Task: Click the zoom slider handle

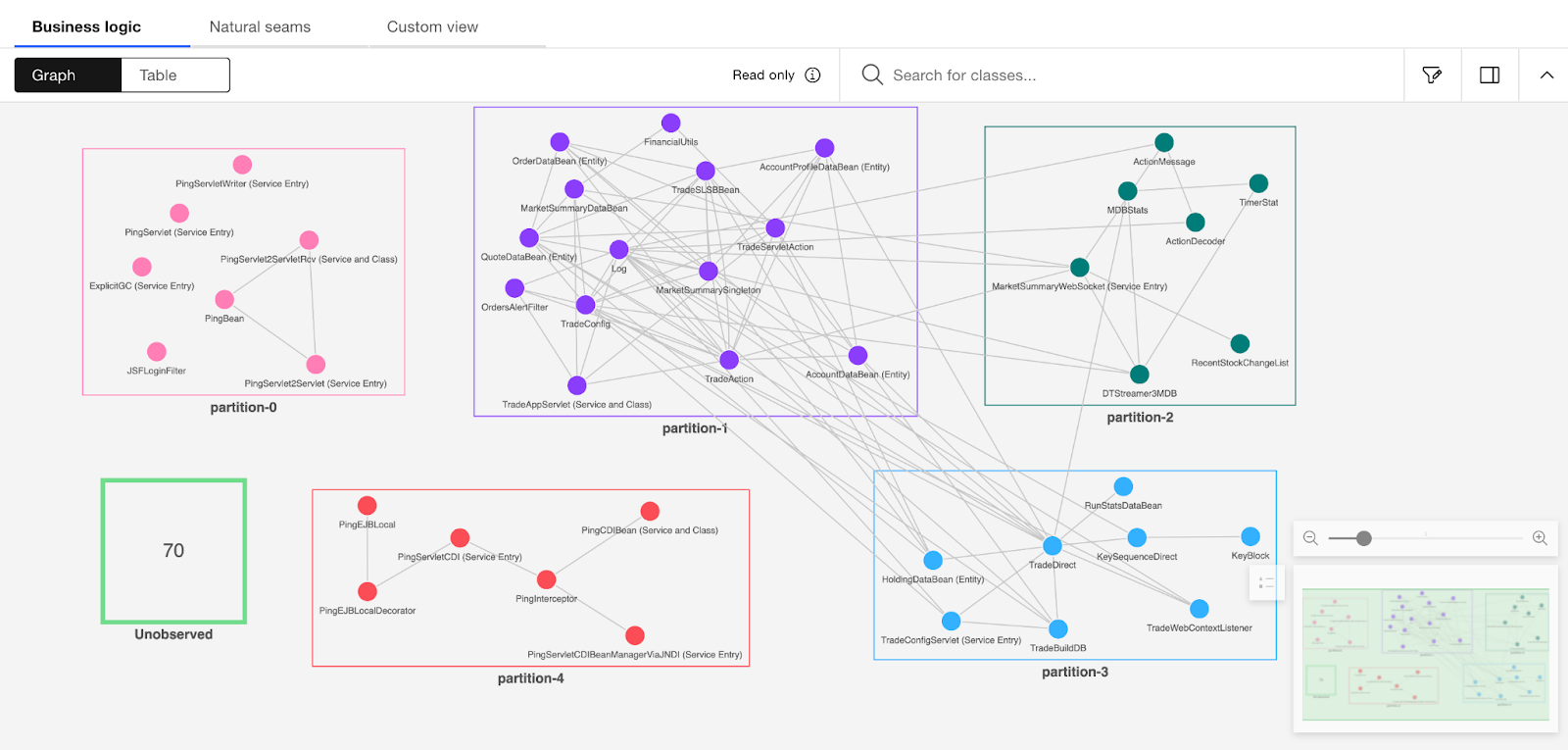Action: [x=1364, y=538]
